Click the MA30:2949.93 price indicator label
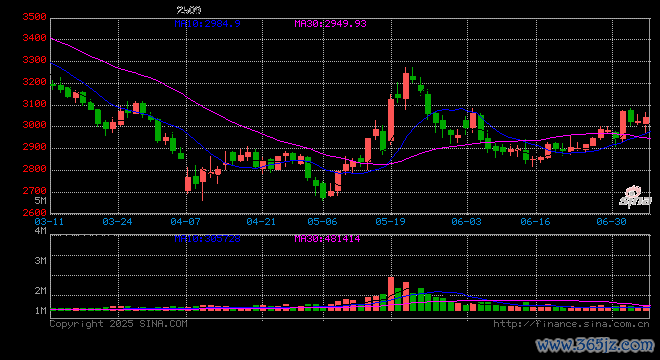Screen dimensions: 660x360 pyautogui.click(x=330, y=24)
